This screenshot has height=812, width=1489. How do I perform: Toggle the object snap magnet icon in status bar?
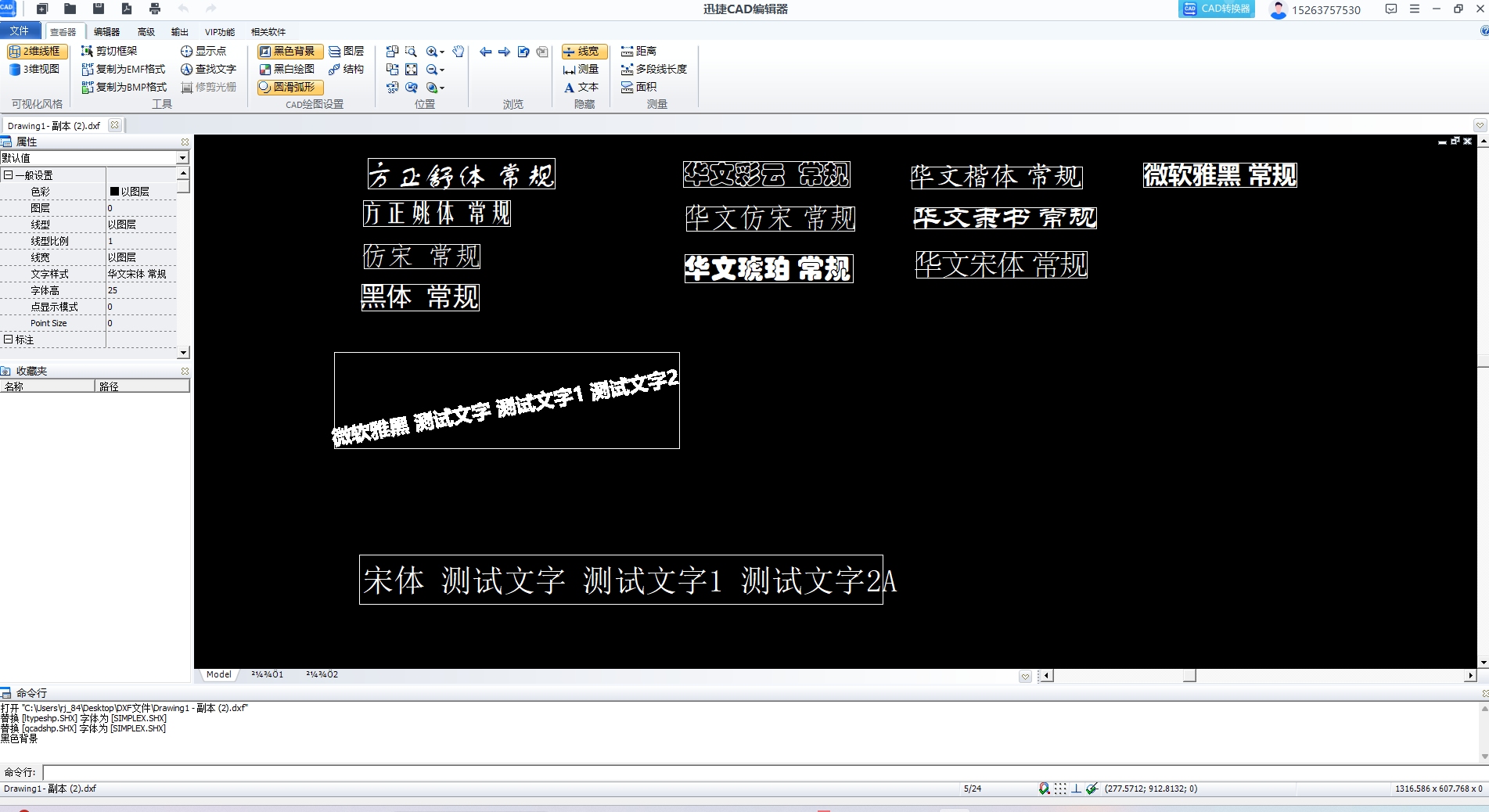(x=1044, y=789)
